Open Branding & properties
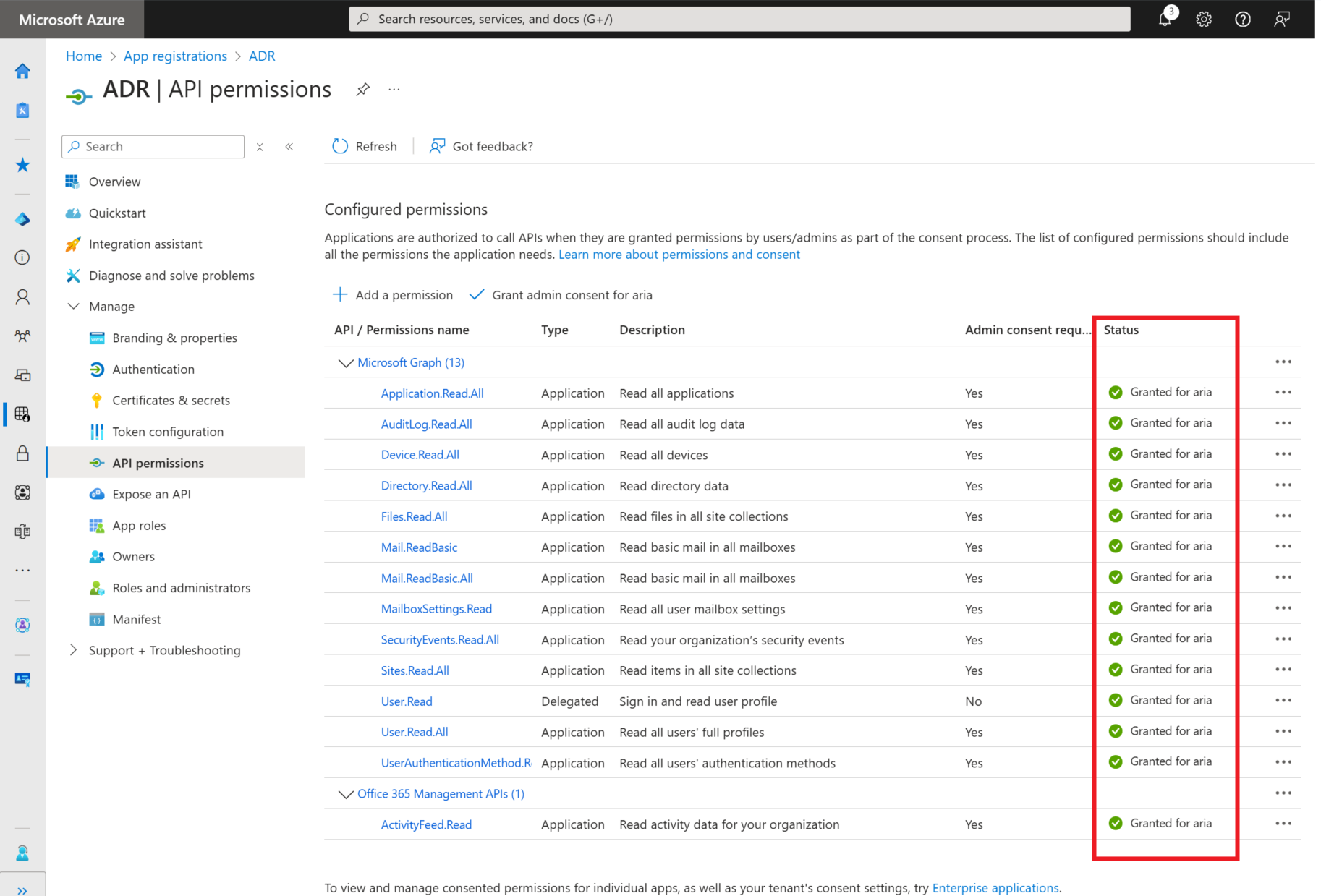The height and width of the screenshot is (896, 1321). [176, 338]
